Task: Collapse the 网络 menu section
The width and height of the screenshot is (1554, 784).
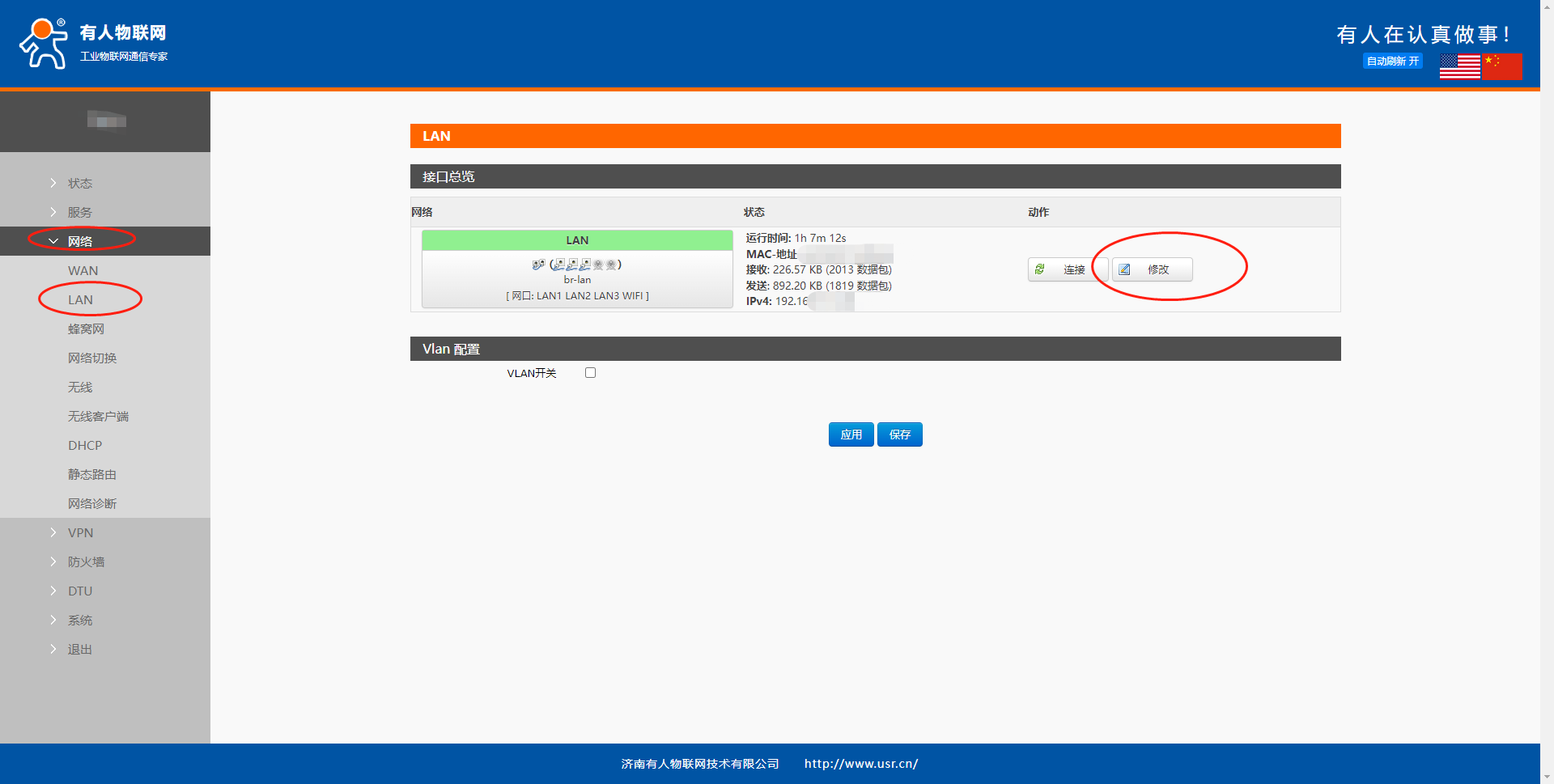Action: (79, 242)
